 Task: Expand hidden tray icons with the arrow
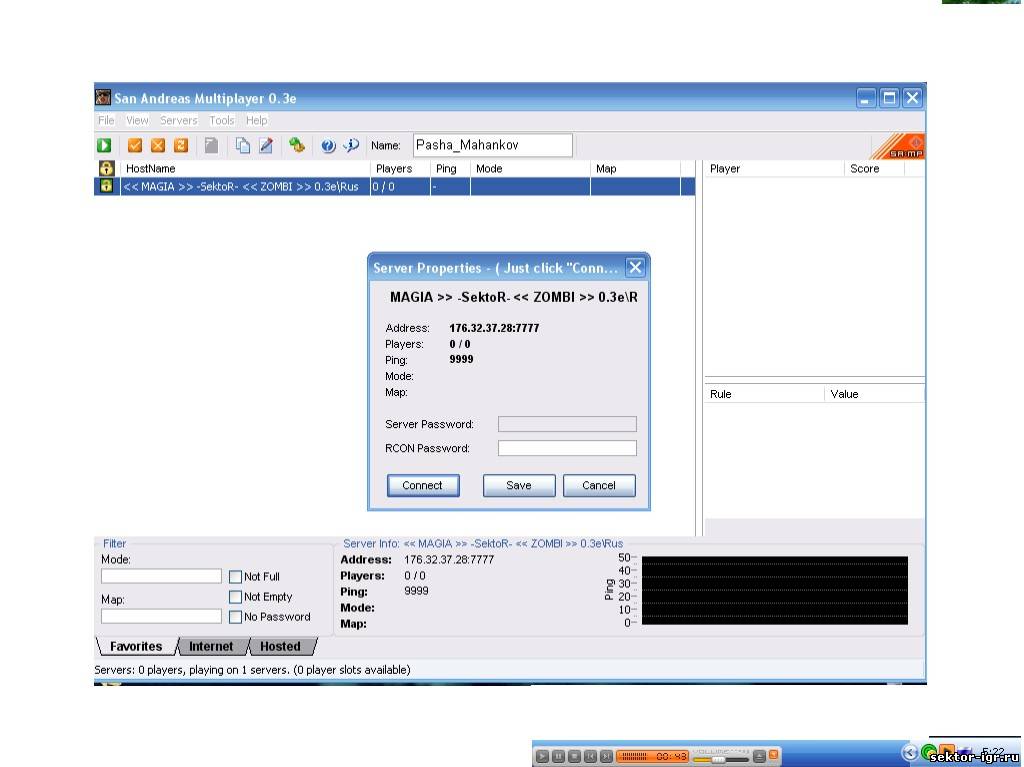[x=910, y=753]
